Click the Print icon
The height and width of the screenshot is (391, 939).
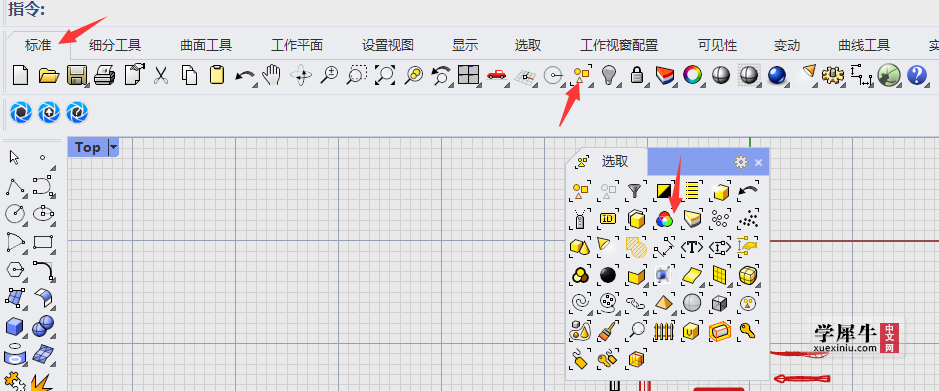104,75
